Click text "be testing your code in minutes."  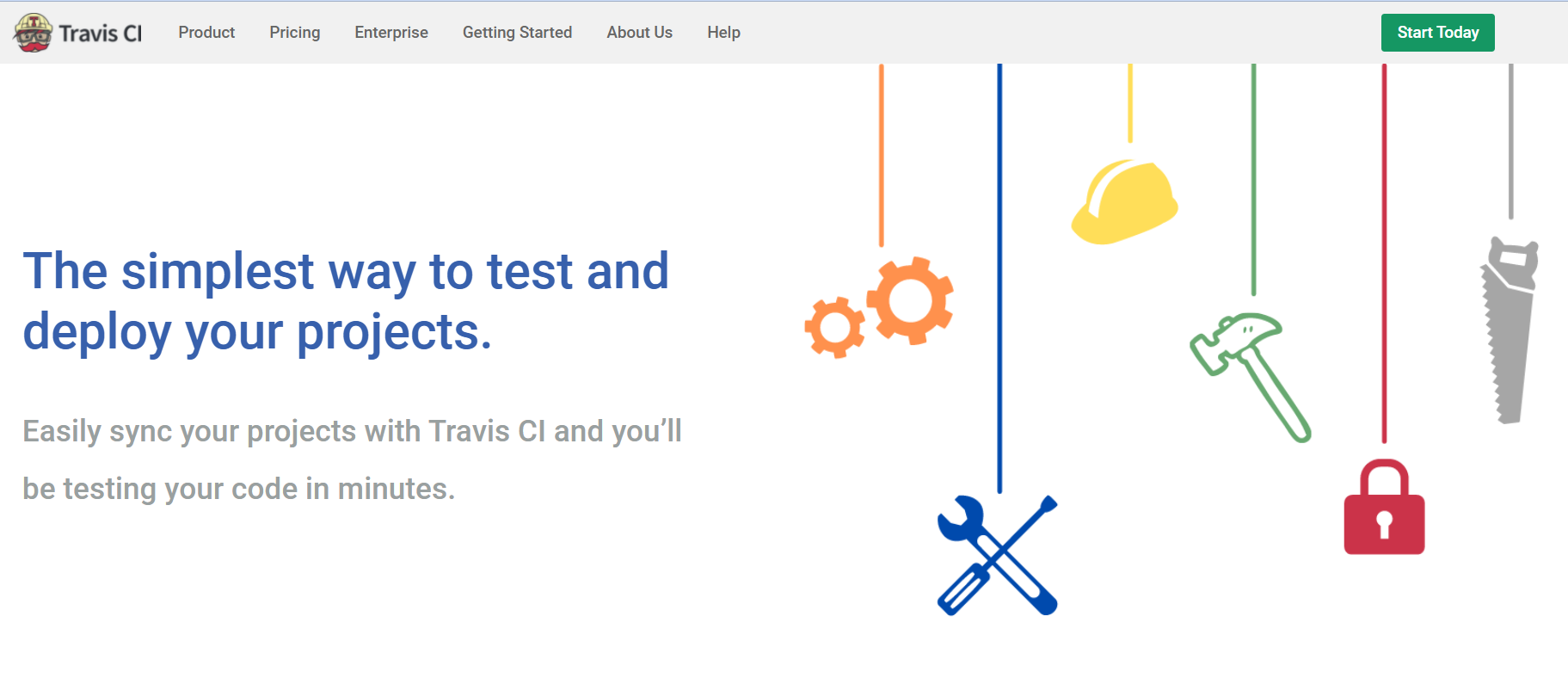pos(239,489)
